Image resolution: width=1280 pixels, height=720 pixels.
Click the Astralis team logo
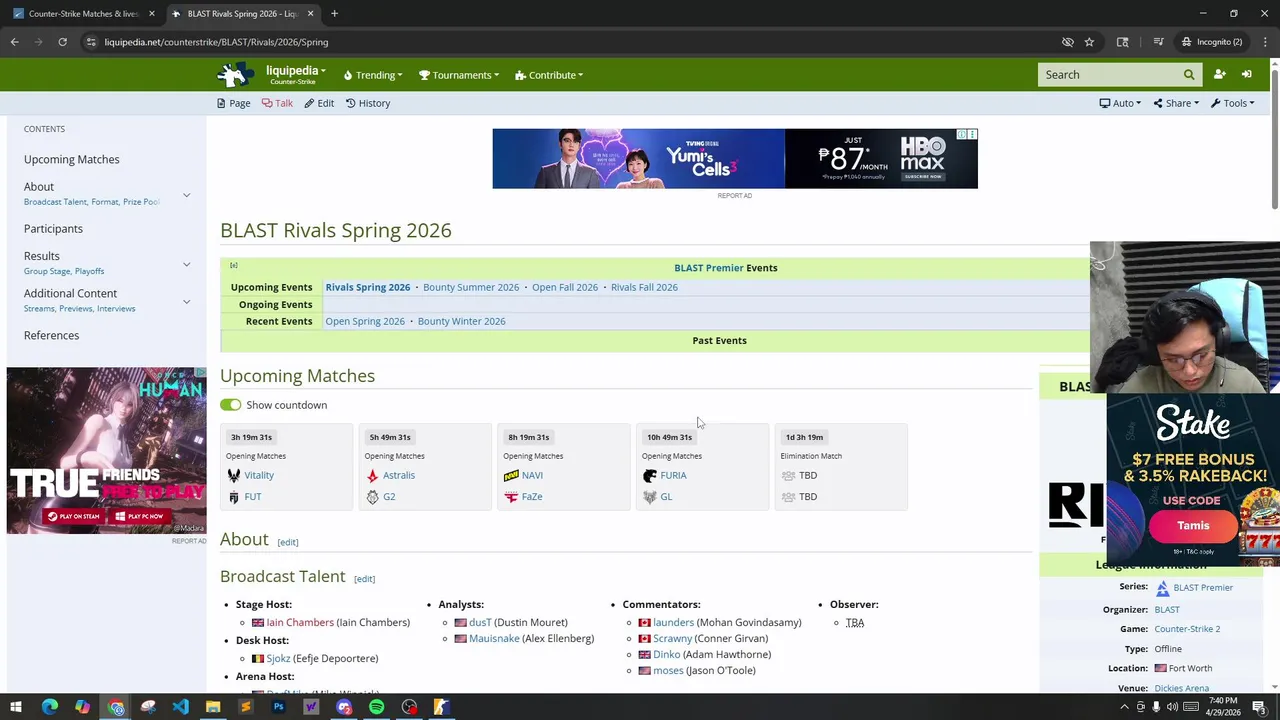point(372,475)
